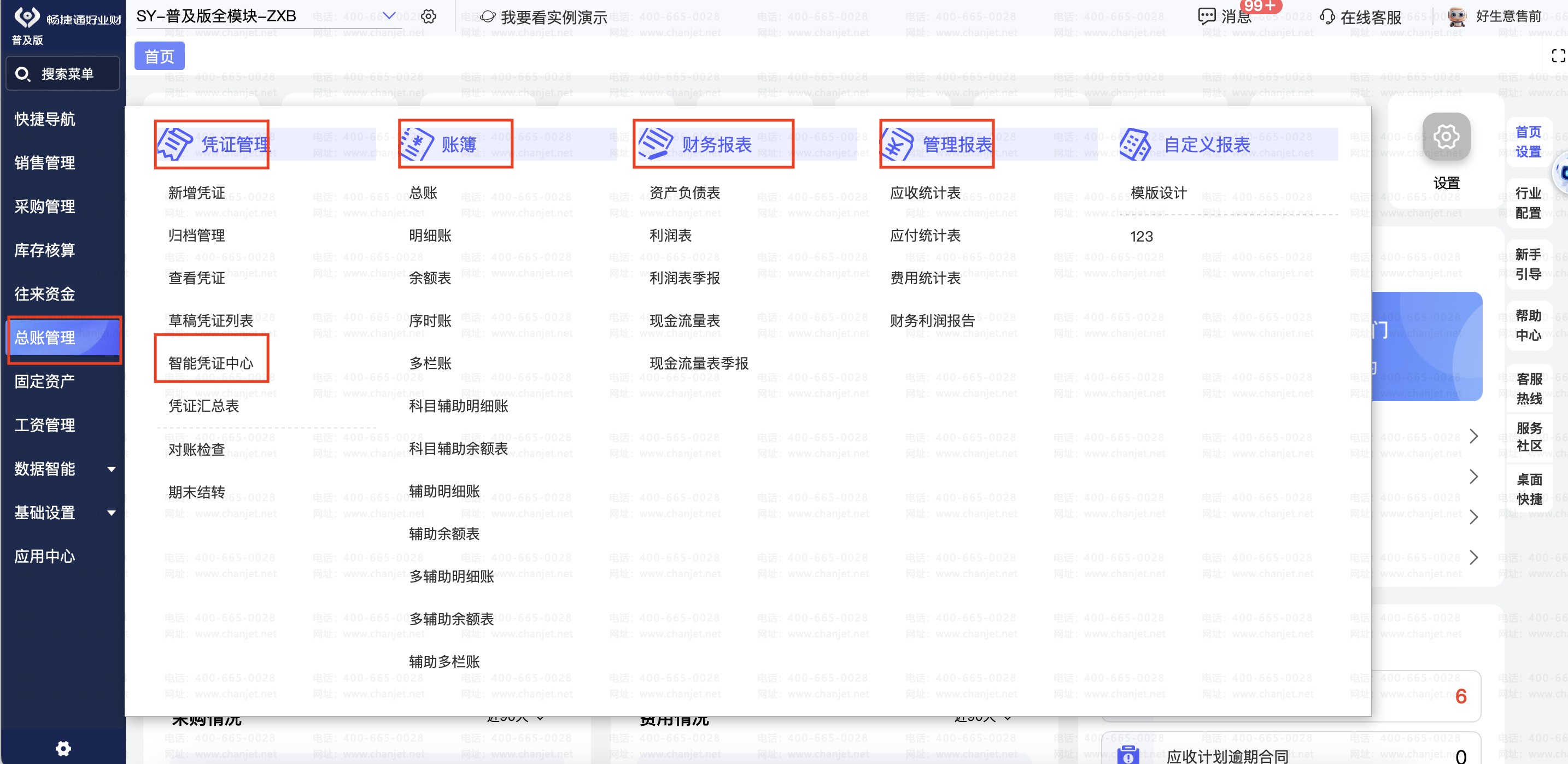Open the 设置 gear tile
The image size is (1568, 764).
coord(1446,137)
